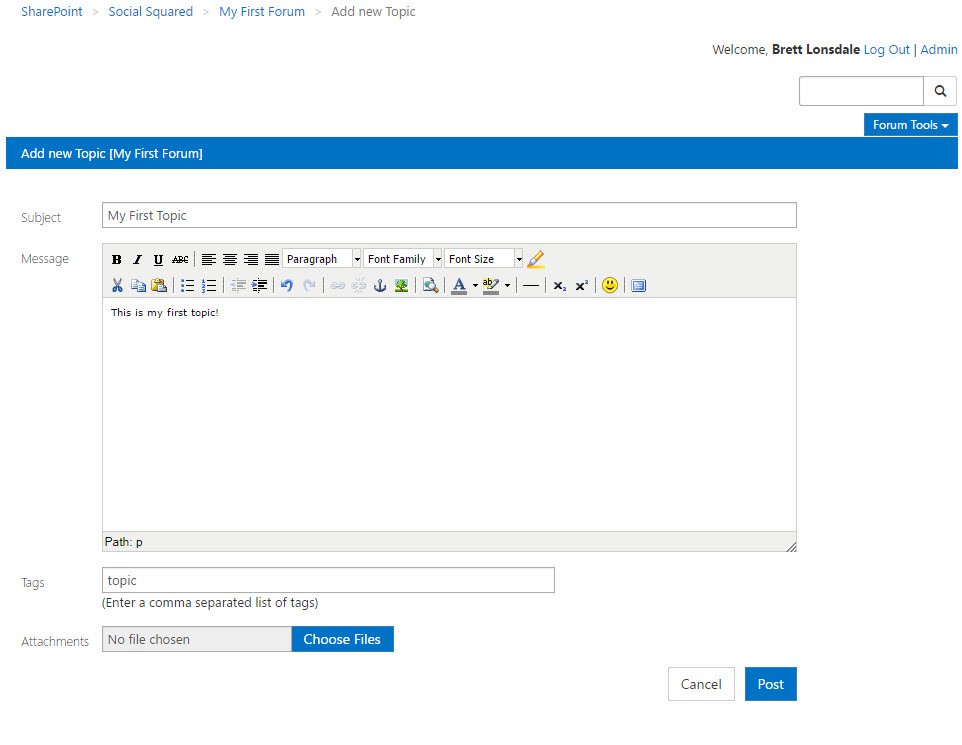Toggle center alignment for the paragraph
Screen dimensions: 962x745
(x=230, y=259)
